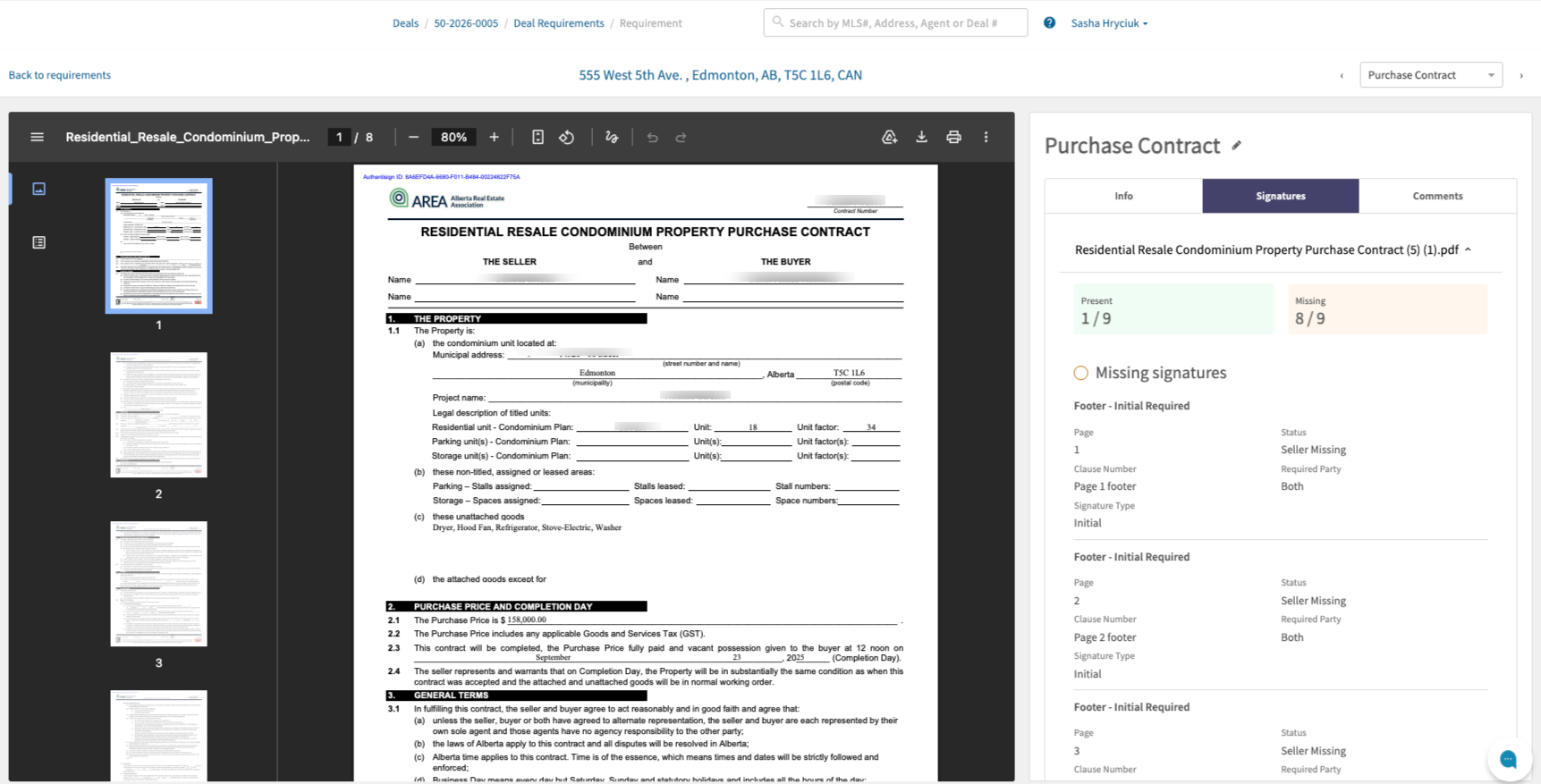
Task: Toggle the Missing signatures circle
Action: click(x=1080, y=373)
